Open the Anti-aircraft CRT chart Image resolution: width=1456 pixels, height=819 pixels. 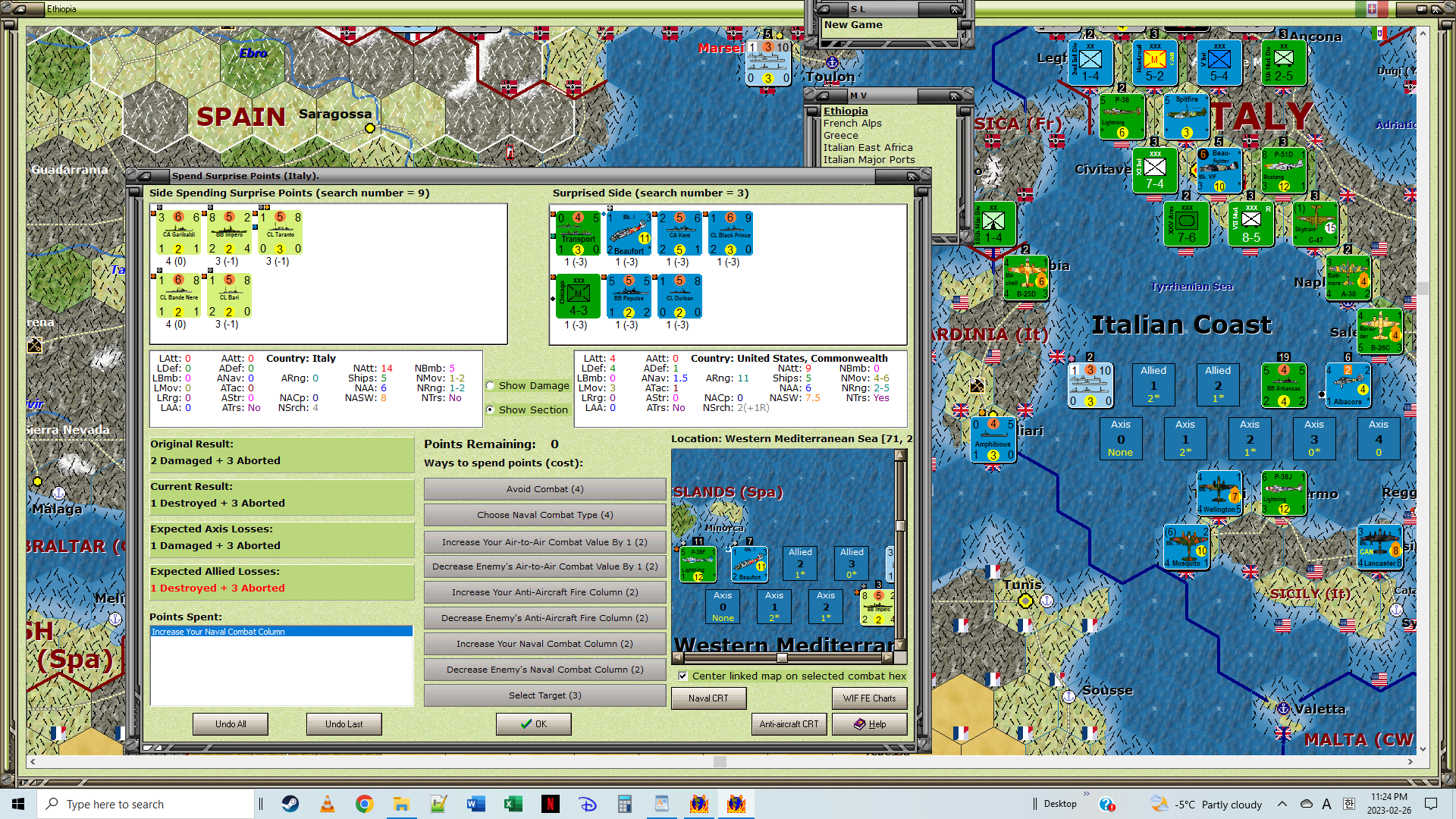pos(789,724)
